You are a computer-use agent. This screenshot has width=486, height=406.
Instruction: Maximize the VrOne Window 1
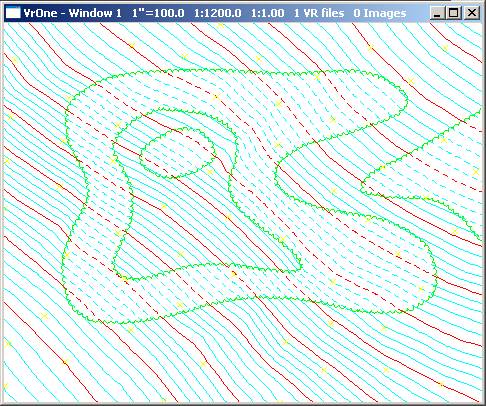coord(454,13)
